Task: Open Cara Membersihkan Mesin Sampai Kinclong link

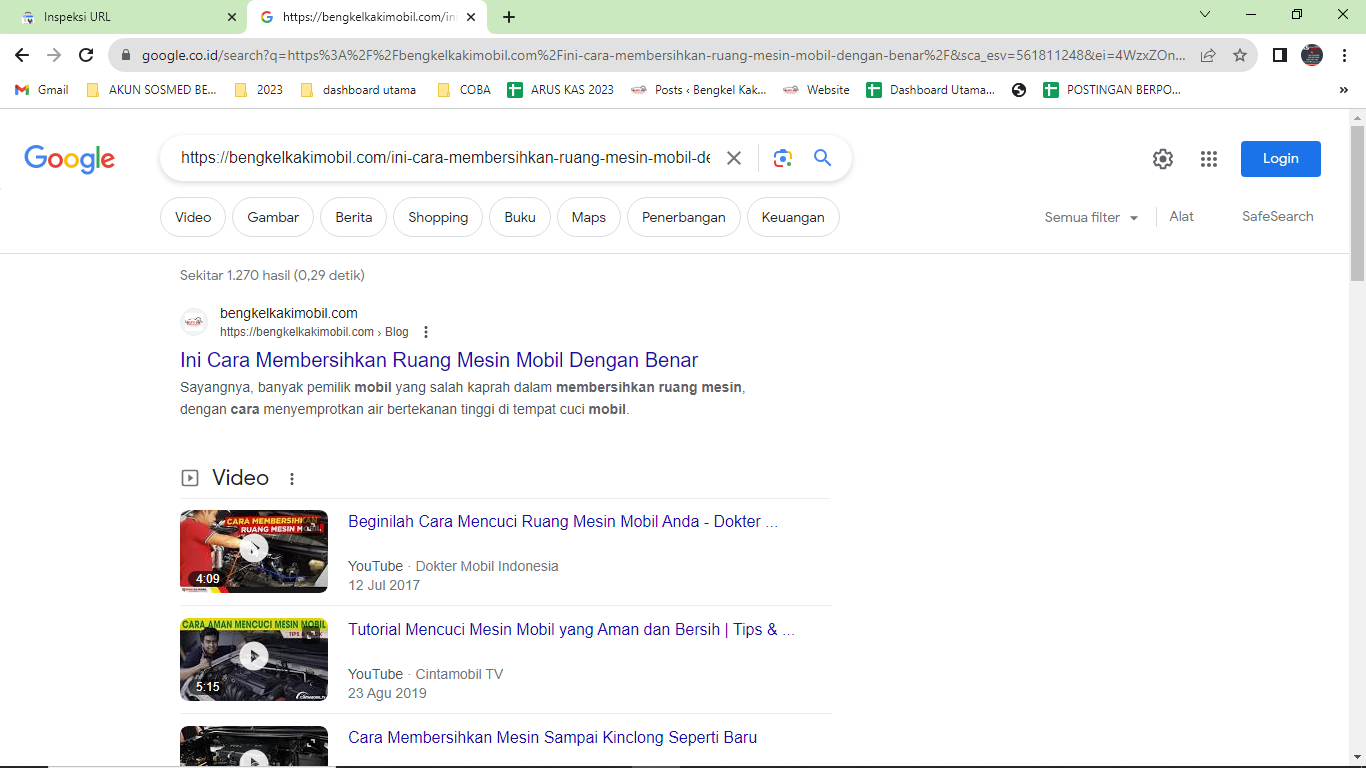Action: click(x=553, y=738)
